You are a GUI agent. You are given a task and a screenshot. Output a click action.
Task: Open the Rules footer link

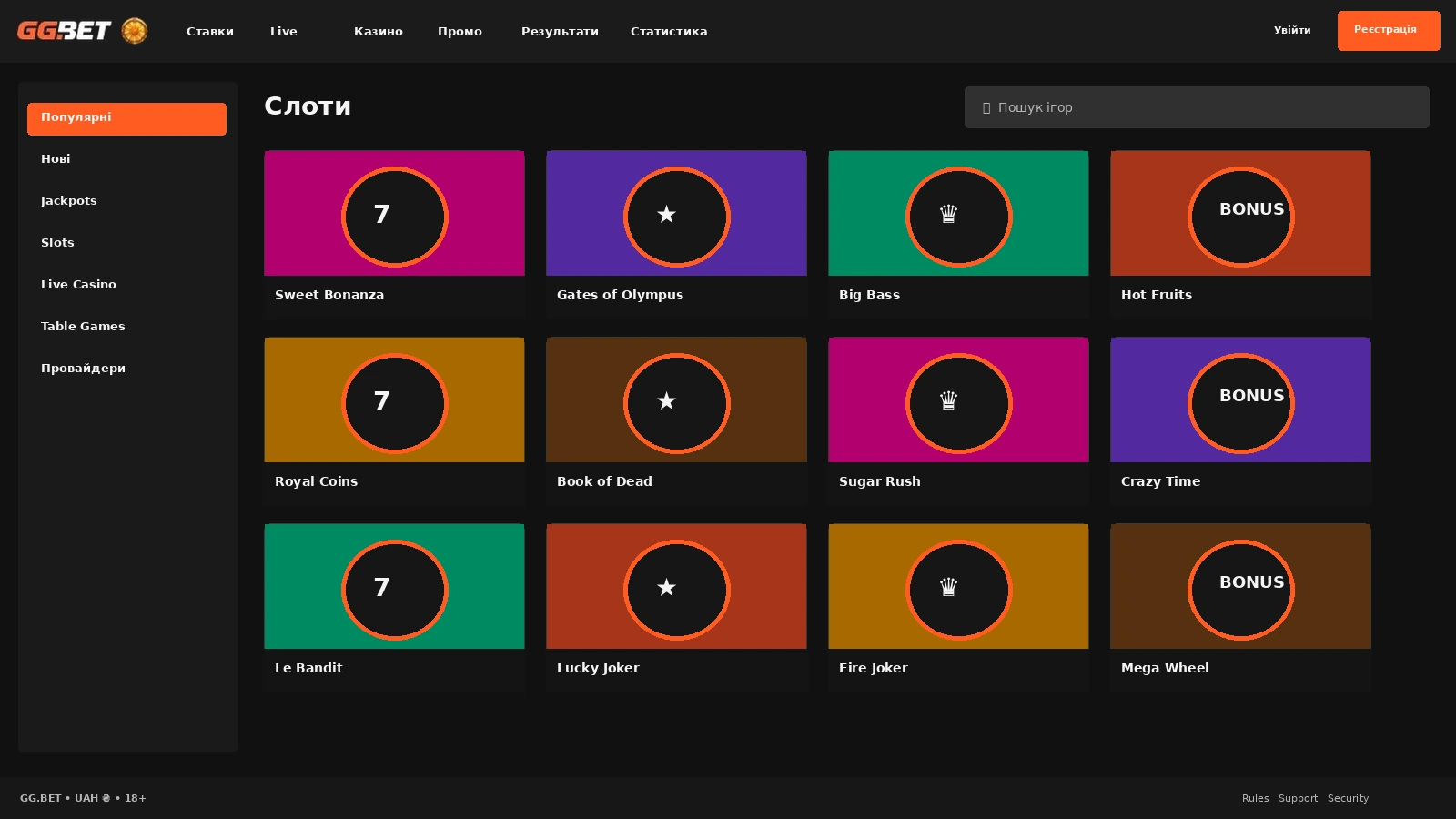pos(1256,798)
